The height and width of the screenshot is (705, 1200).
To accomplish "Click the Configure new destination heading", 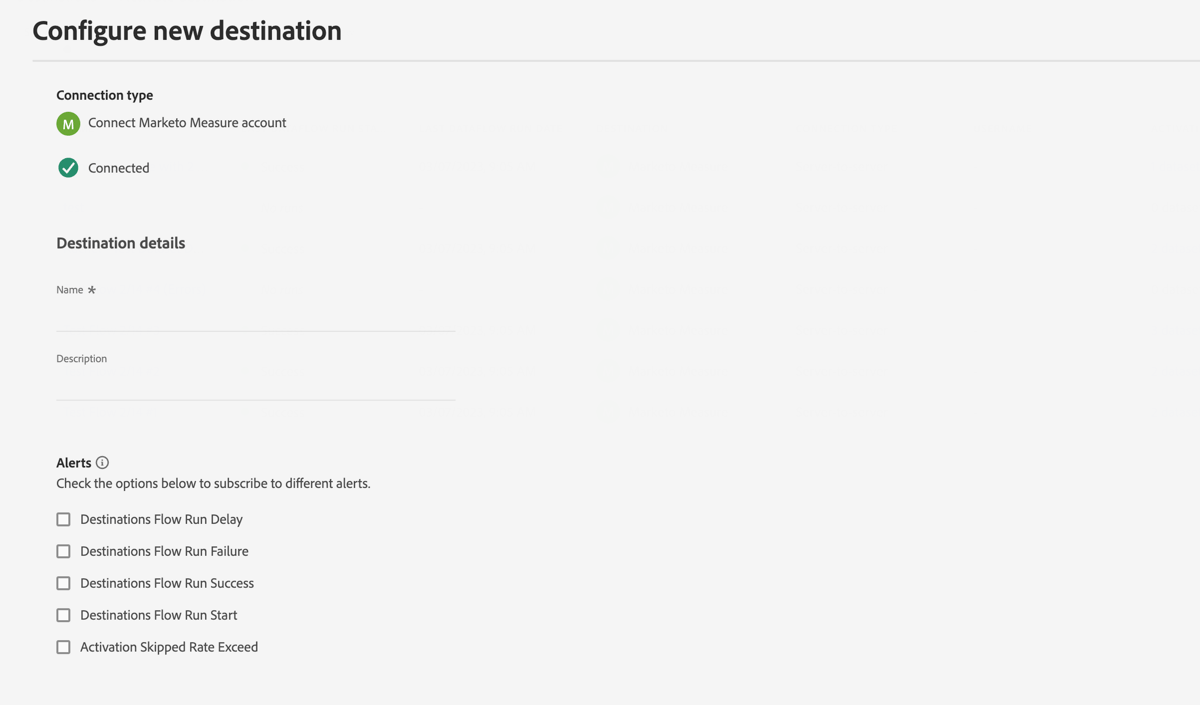I will pos(187,31).
